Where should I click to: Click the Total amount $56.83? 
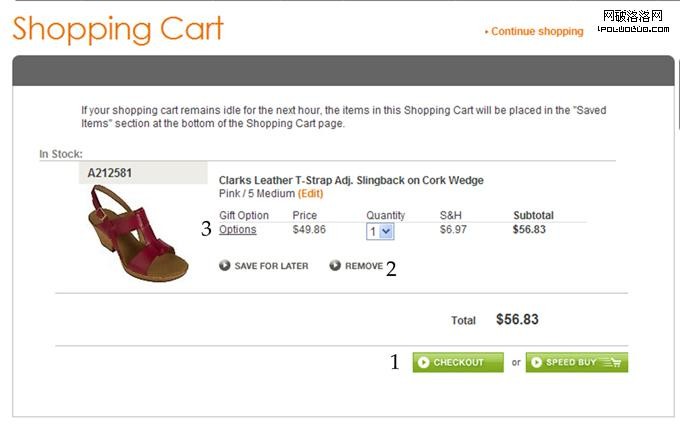point(517,320)
